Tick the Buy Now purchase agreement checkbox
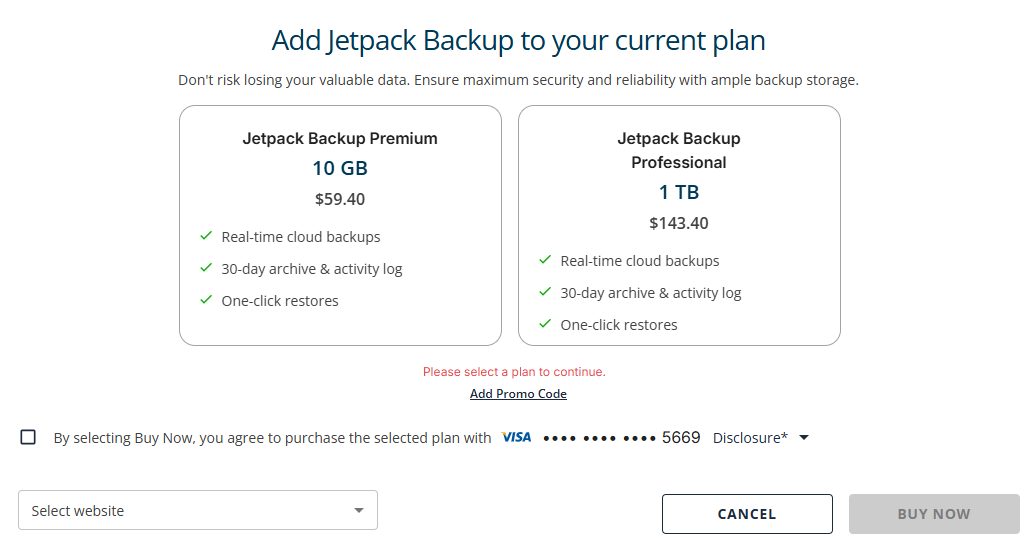 coord(28,437)
